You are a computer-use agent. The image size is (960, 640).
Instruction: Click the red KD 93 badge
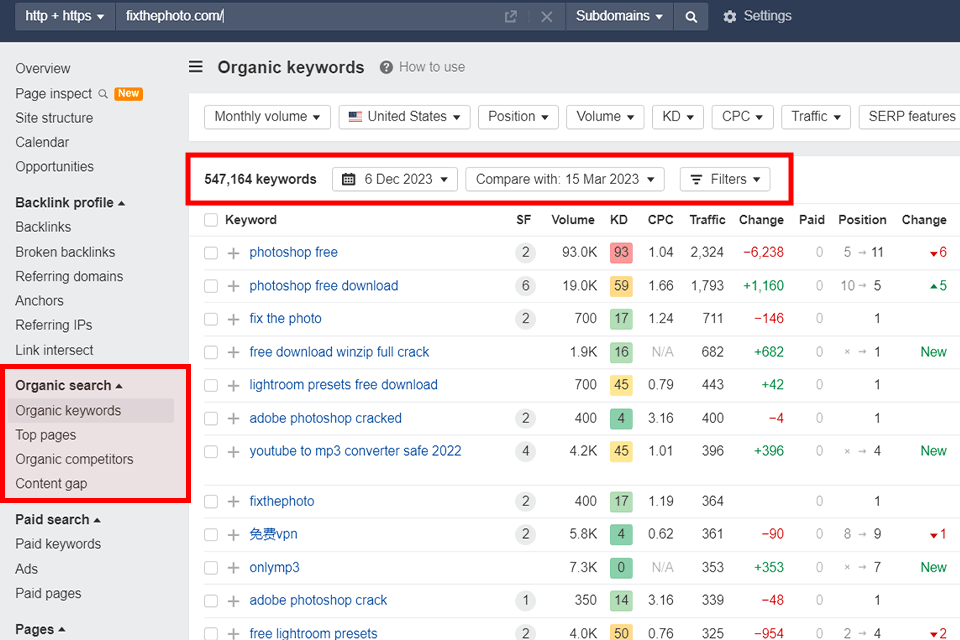click(621, 252)
